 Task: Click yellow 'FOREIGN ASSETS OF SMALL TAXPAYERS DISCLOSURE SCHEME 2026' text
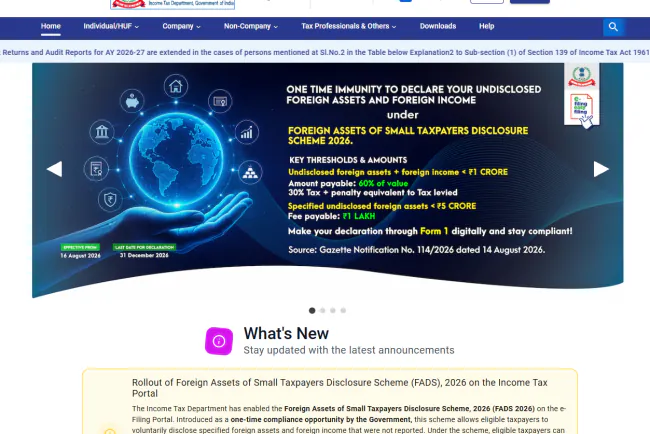point(408,136)
